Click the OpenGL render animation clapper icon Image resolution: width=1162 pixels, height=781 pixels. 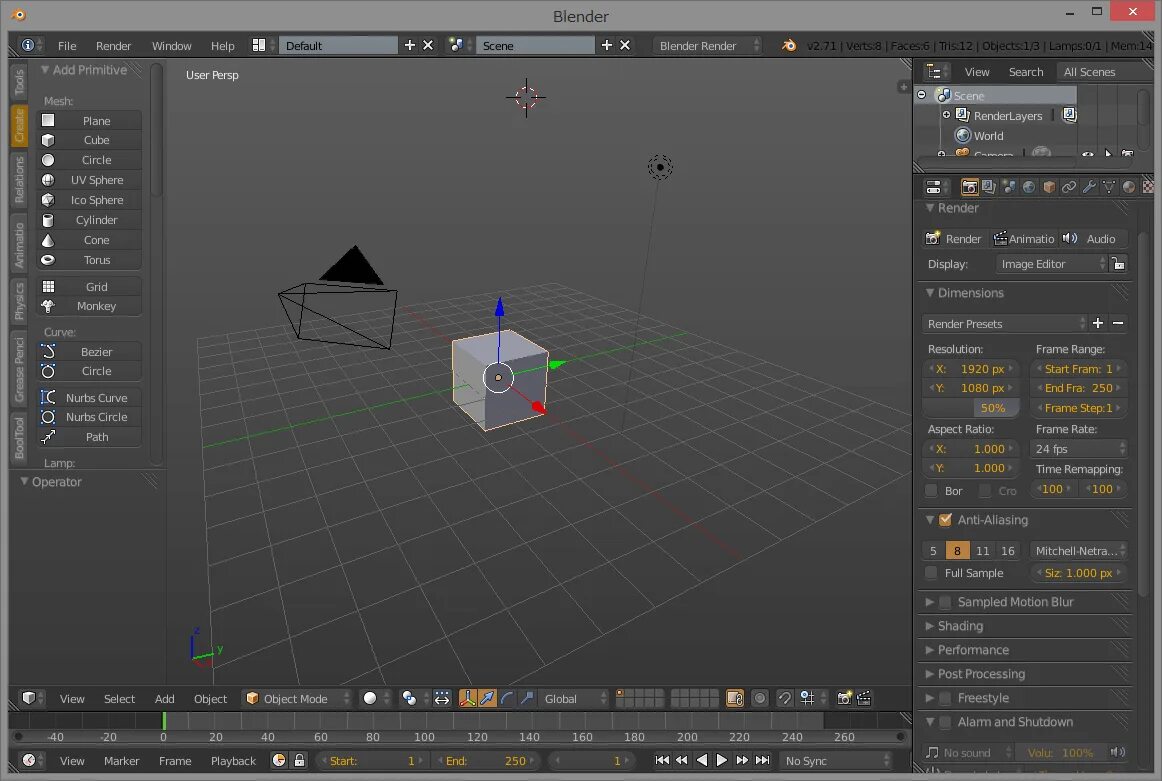point(864,698)
